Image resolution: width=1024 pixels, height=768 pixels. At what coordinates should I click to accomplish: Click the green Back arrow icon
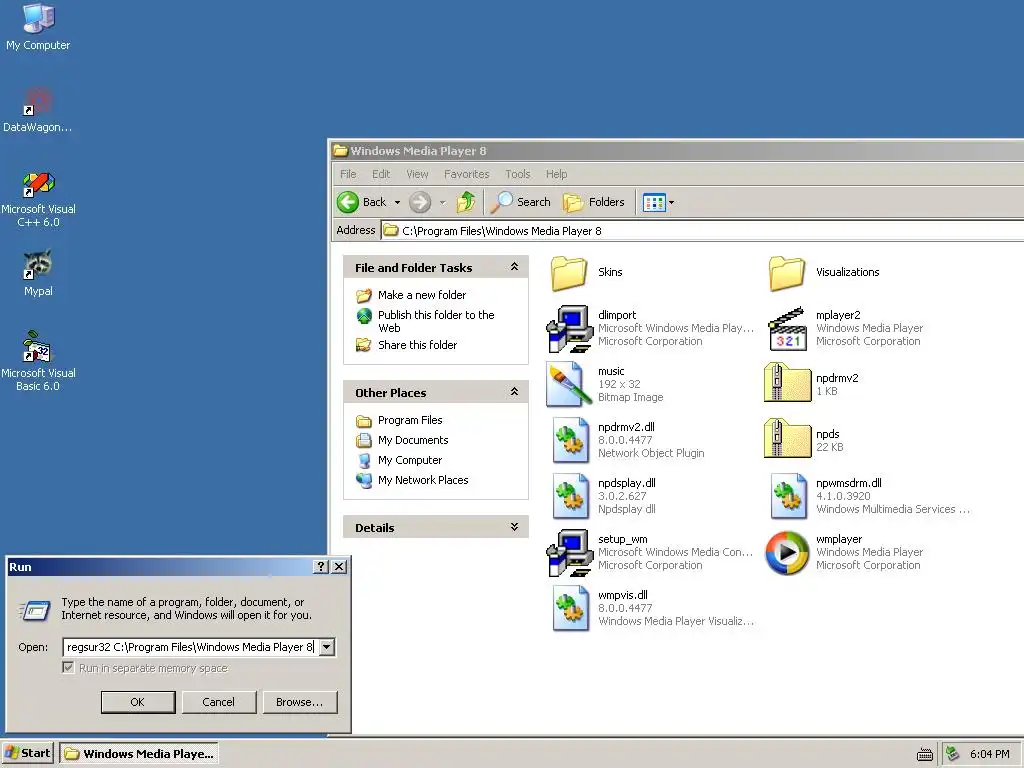(x=348, y=202)
